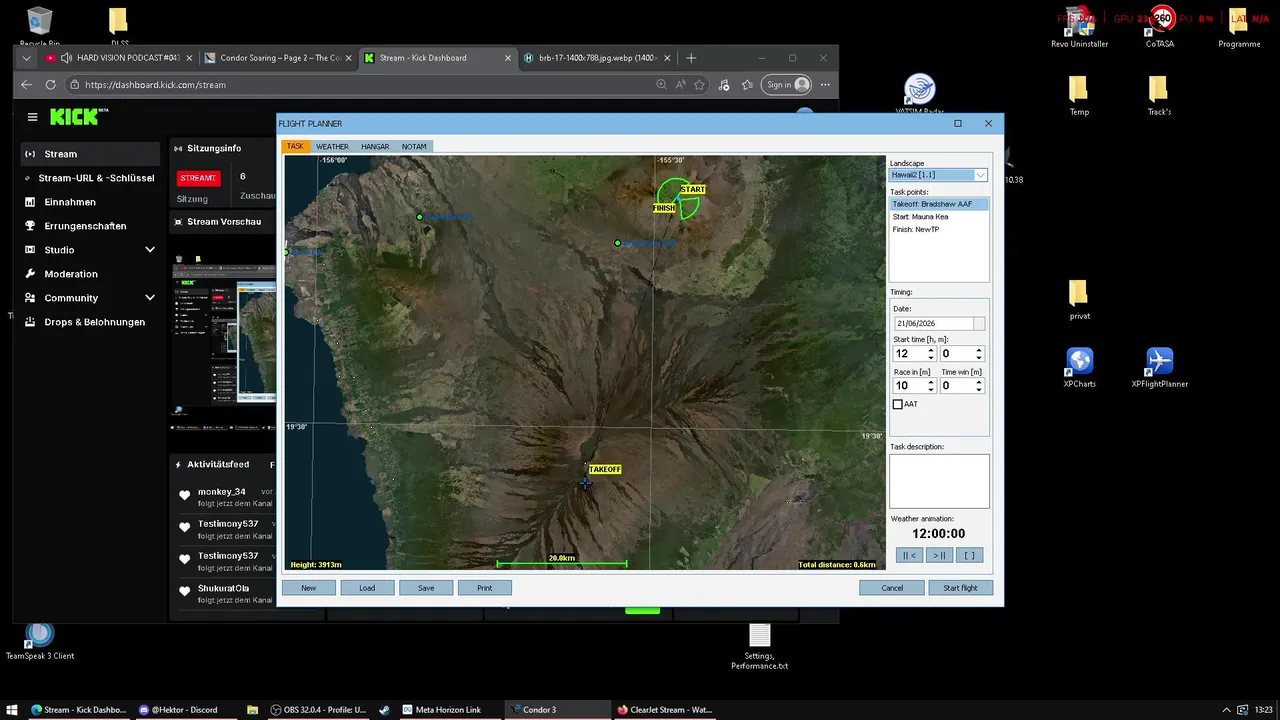The width and height of the screenshot is (1280, 720).
Task: Open a new browser tab
Action: tap(691, 58)
